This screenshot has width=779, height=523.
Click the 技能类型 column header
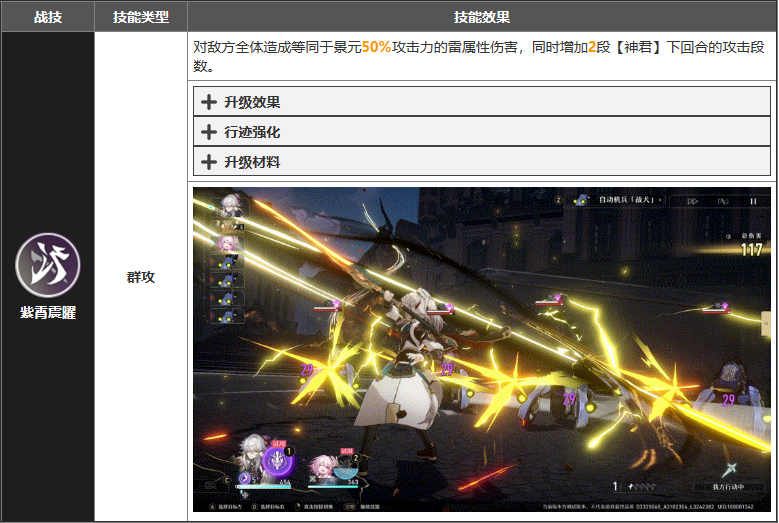[141, 17]
